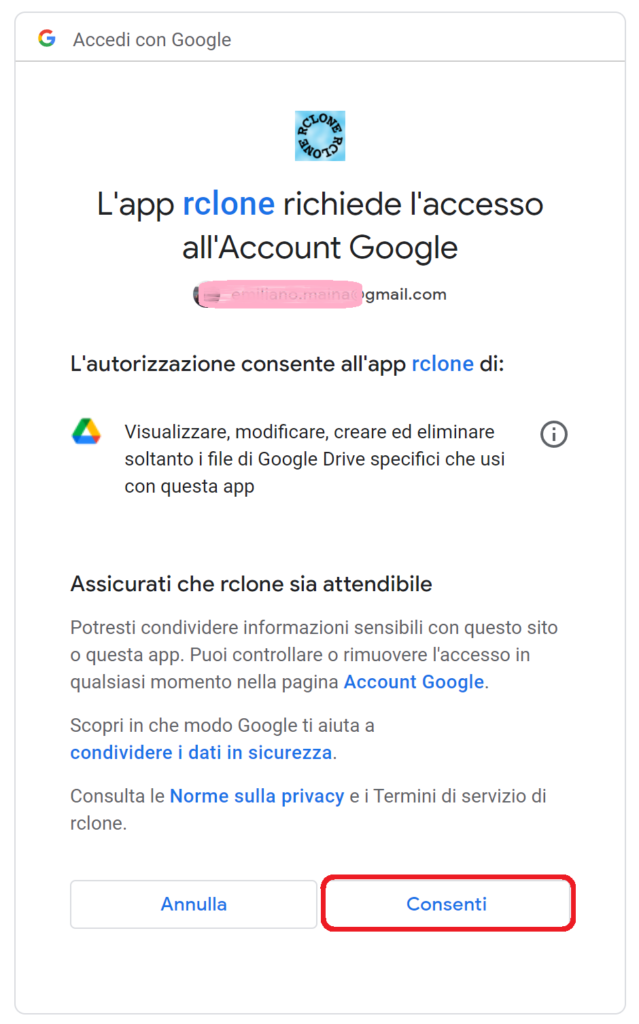Click 'Assicurati che rclone sia attendibile' heading

point(251,583)
